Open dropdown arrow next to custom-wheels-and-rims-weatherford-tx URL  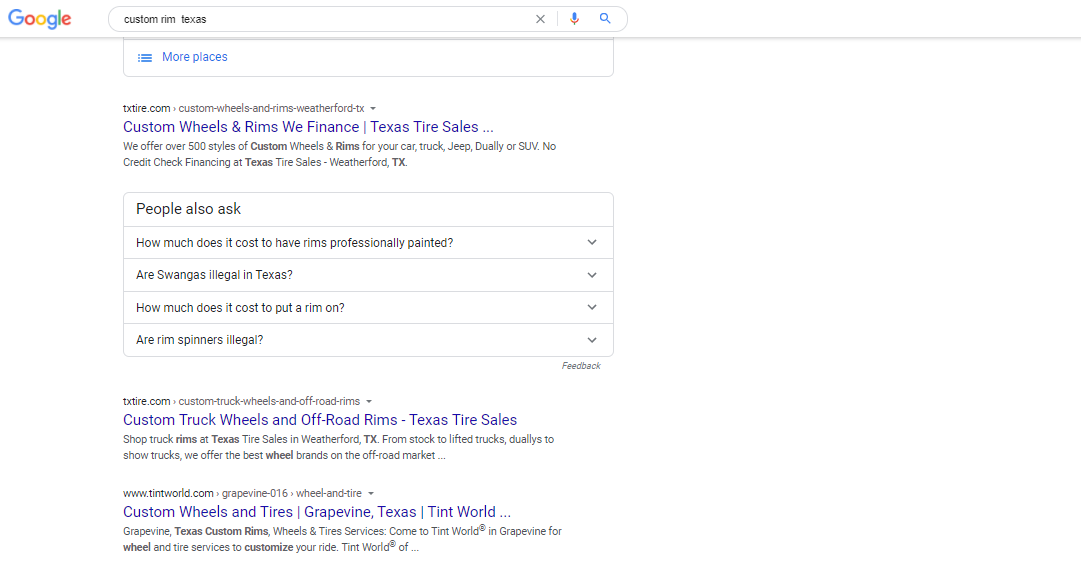(373, 108)
